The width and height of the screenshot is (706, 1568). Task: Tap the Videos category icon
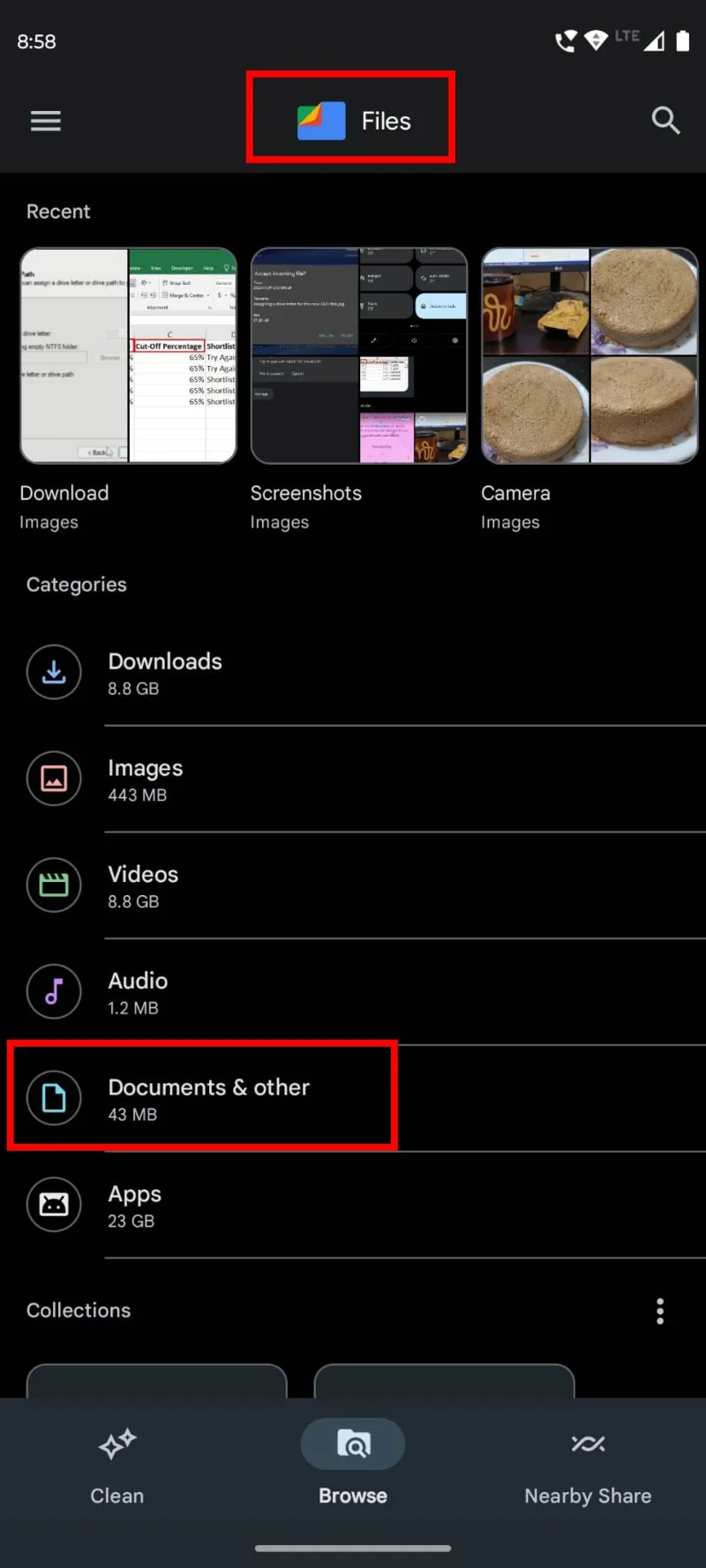(x=54, y=885)
